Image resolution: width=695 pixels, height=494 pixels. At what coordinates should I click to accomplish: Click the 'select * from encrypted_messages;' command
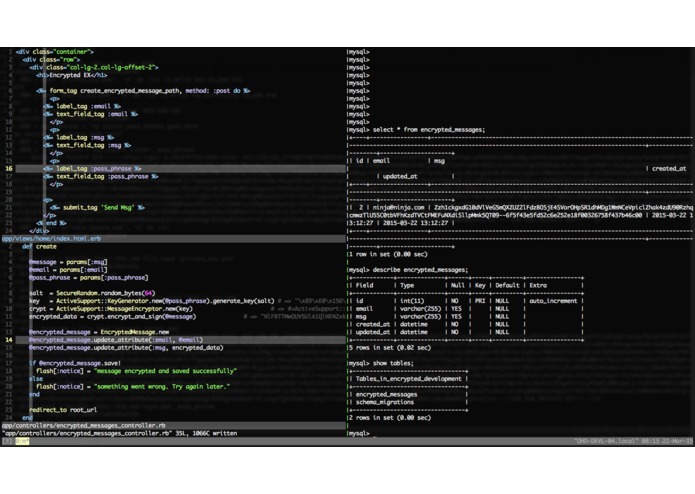click(429, 130)
